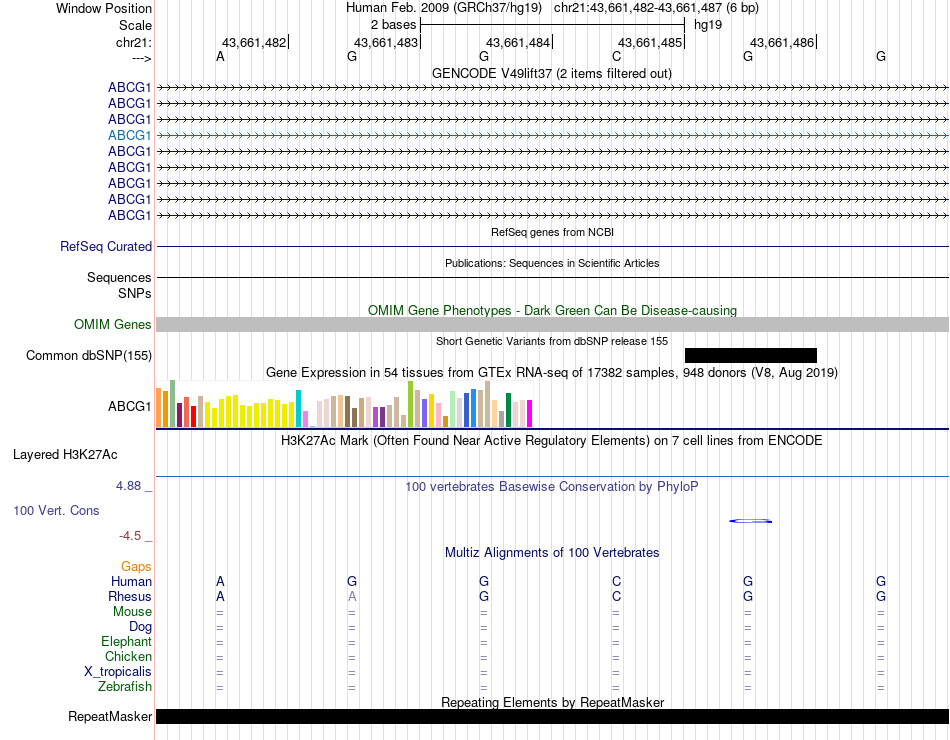950x740 pixels.
Task: Select the Zebrafish species label
Action: (125, 687)
